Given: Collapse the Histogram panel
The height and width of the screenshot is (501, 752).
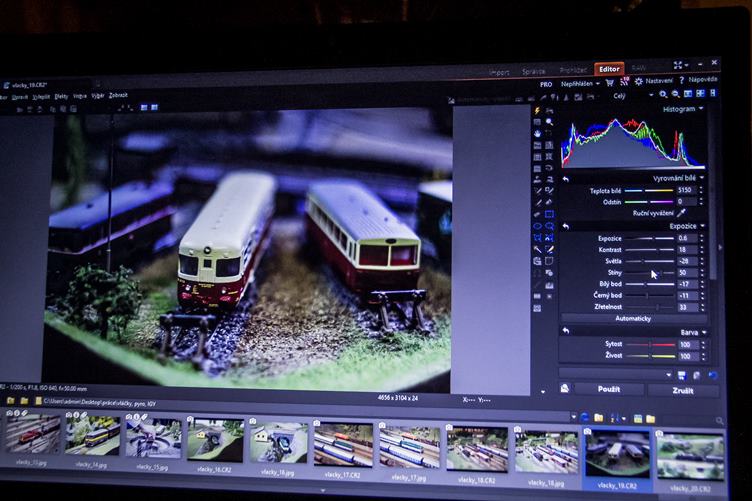Looking at the screenshot, I should click(x=701, y=109).
